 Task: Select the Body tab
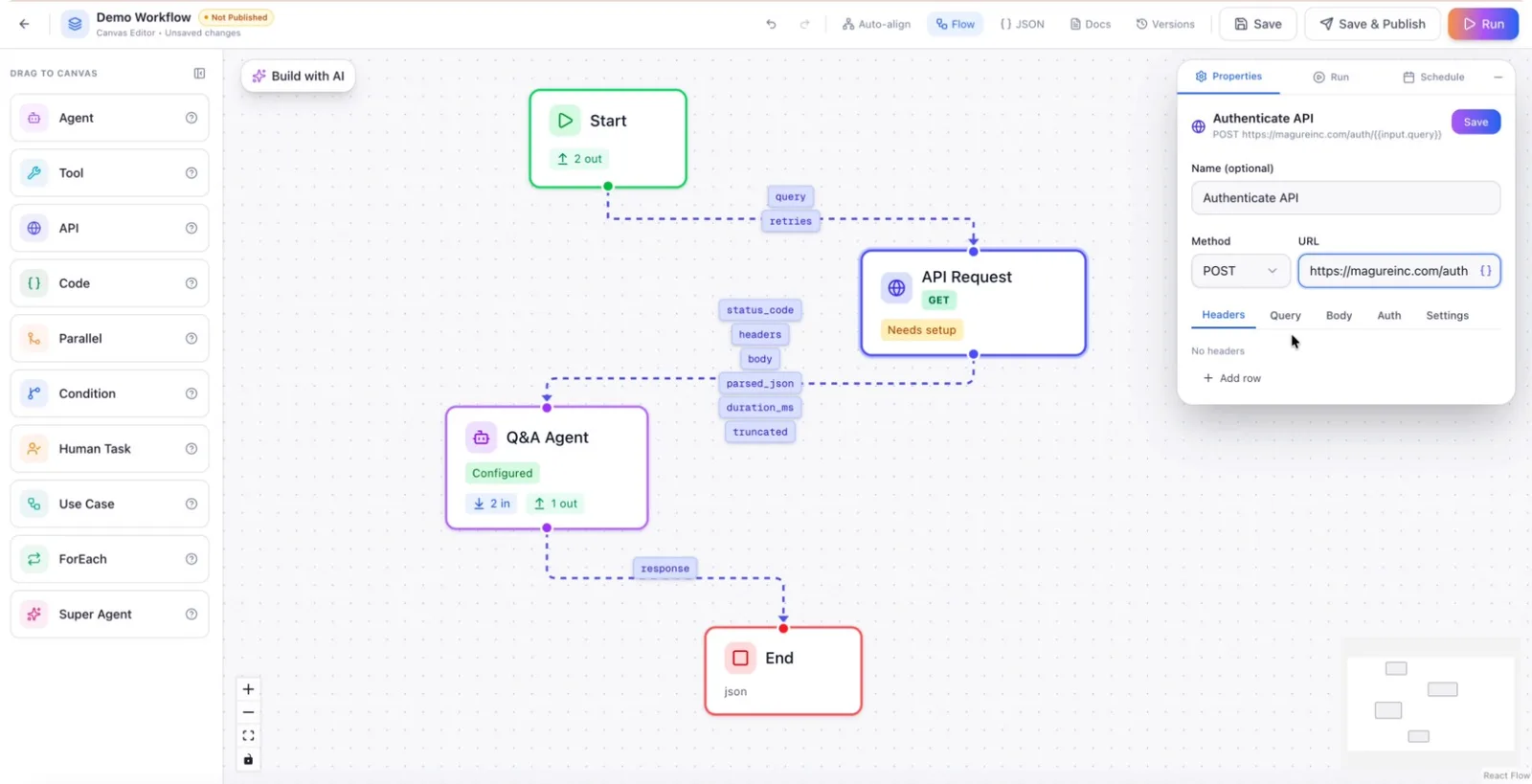click(x=1339, y=315)
